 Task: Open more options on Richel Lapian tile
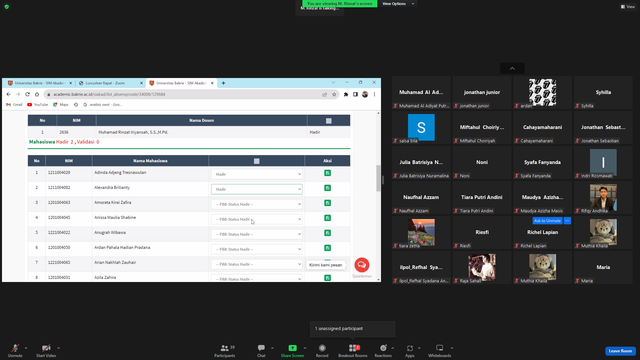point(567,221)
